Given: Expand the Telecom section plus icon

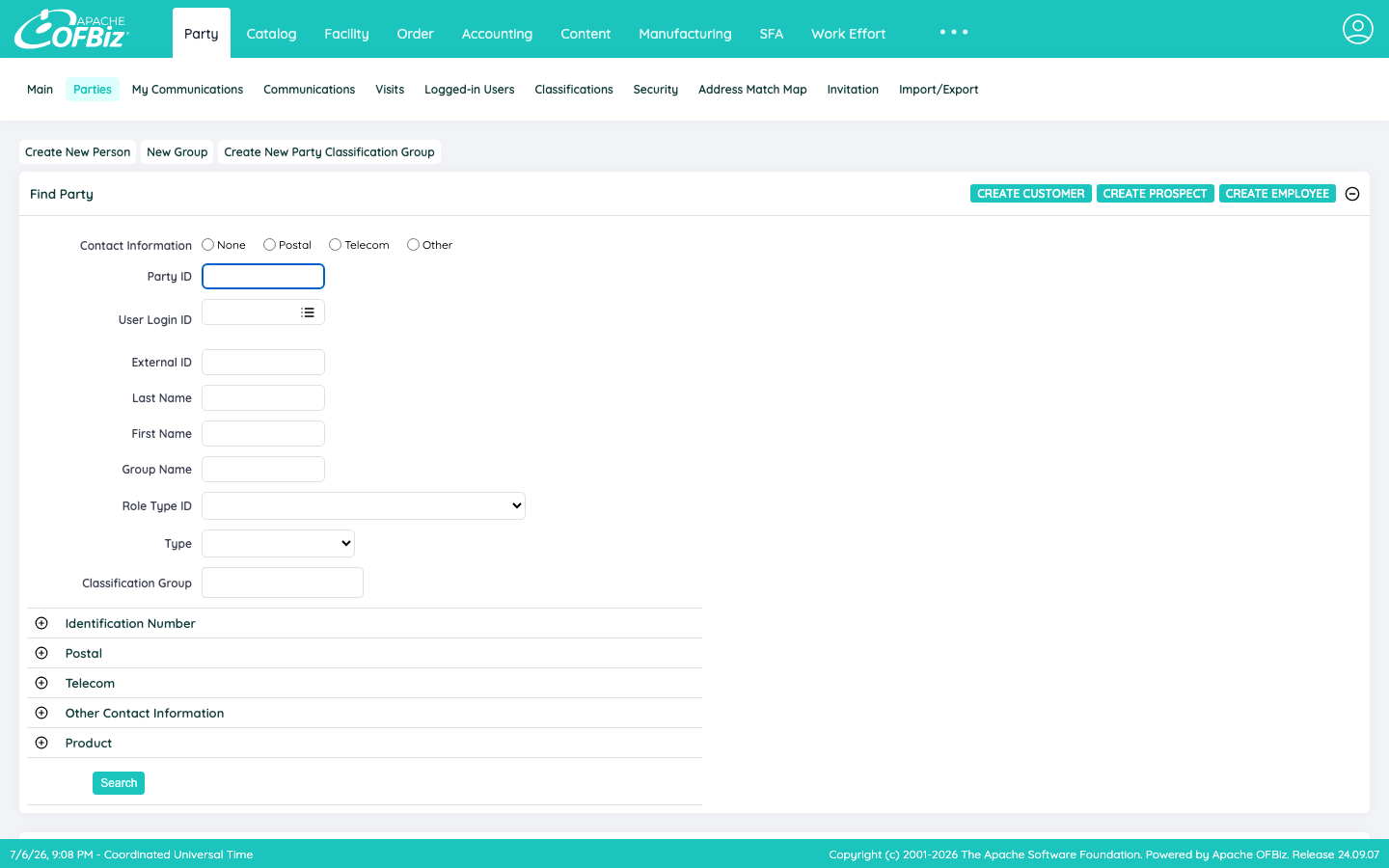Looking at the screenshot, I should (41, 683).
